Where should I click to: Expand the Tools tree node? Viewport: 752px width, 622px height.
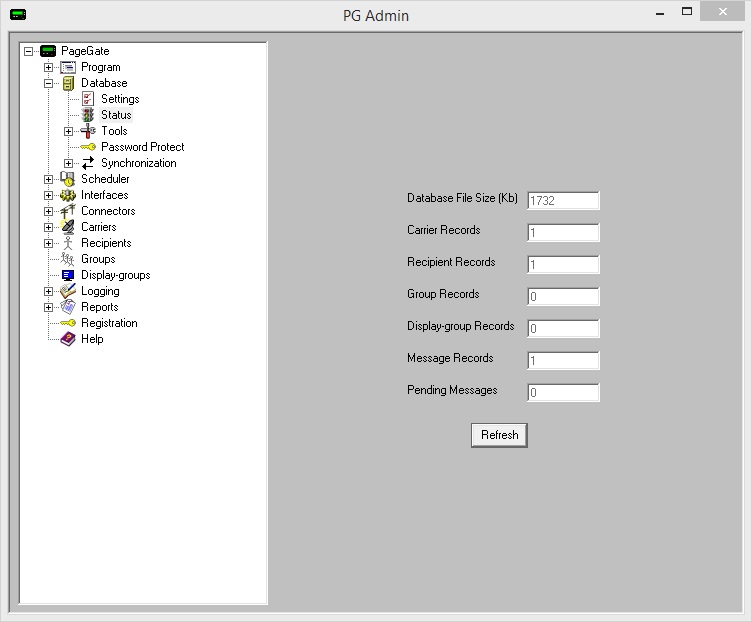pos(69,131)
